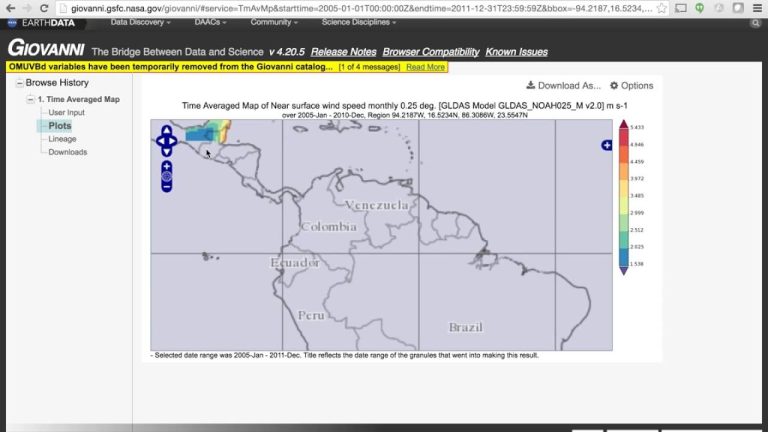Open the Chrome hamburger menu

coord(757,8)
